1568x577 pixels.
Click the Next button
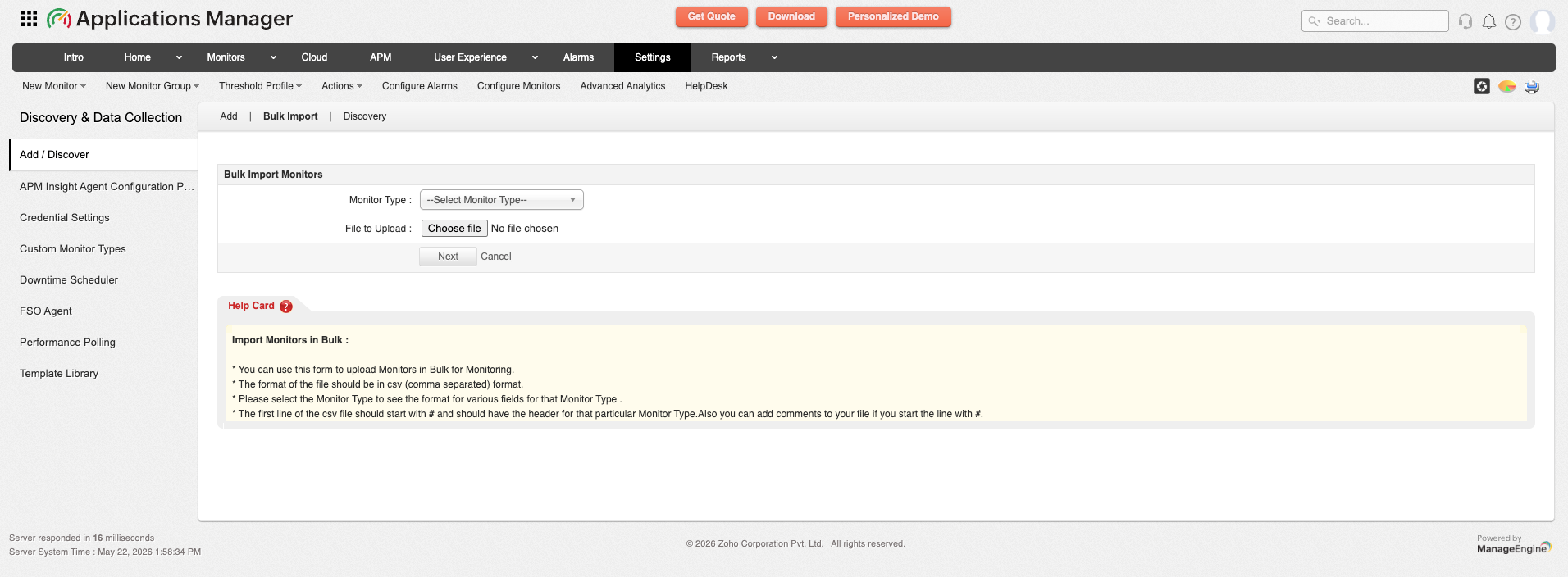click(448, 257)
